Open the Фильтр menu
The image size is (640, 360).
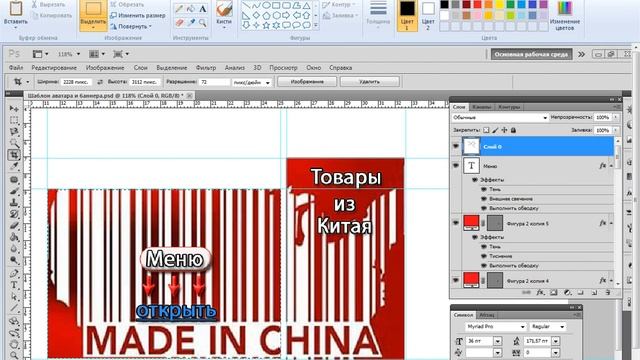(x=206, y=68)
